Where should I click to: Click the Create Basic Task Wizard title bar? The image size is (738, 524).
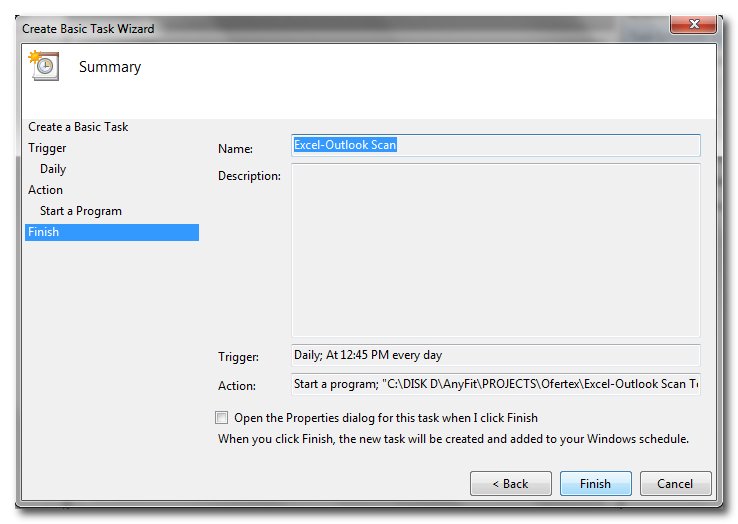[300, 29]
